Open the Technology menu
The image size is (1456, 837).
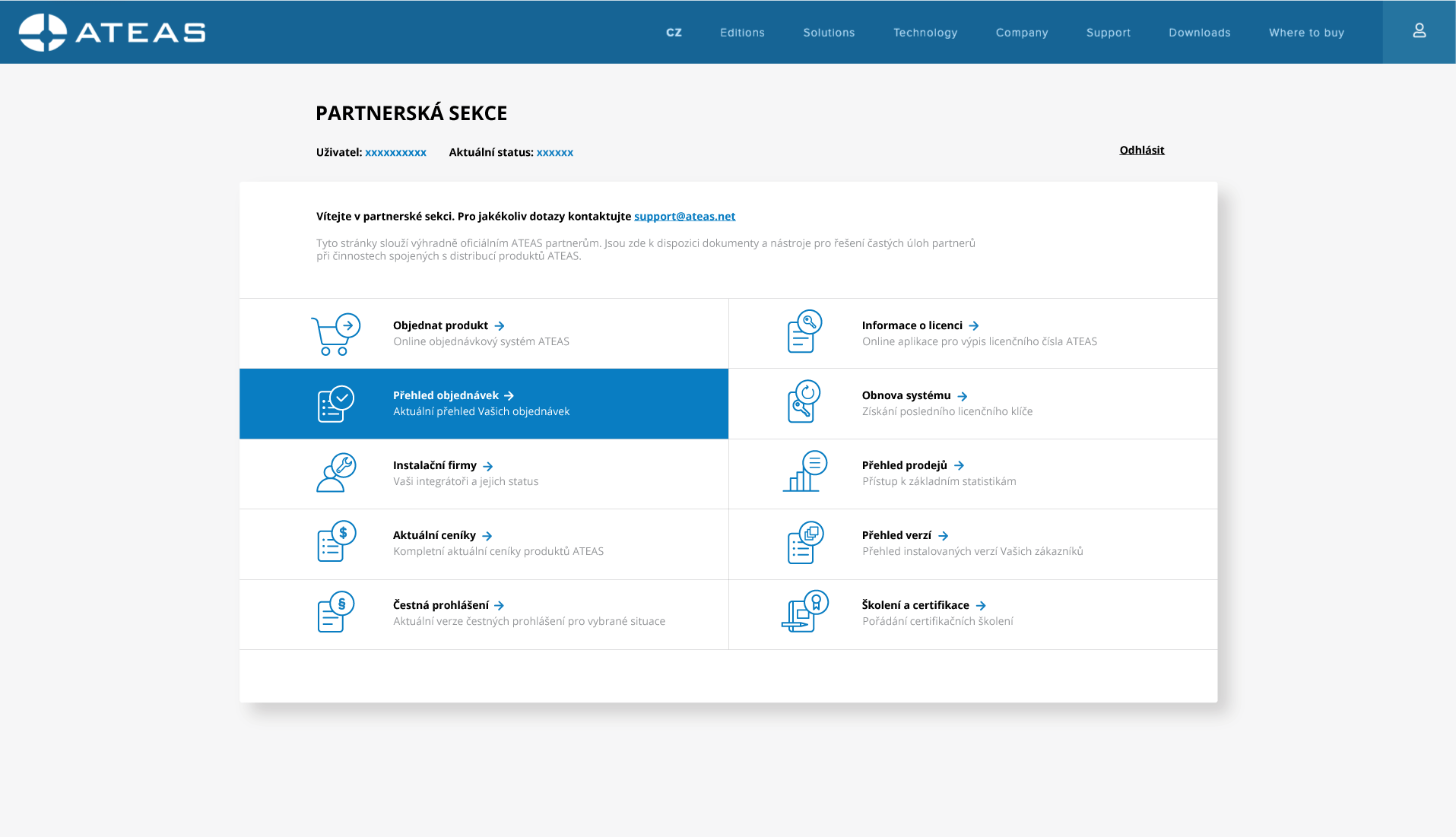point(925,33)
